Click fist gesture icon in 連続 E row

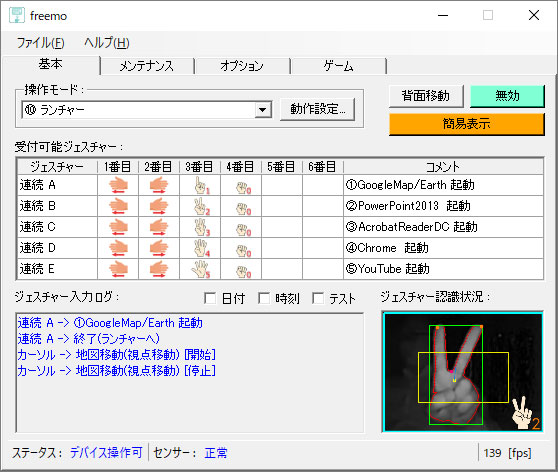pos(244,272)
